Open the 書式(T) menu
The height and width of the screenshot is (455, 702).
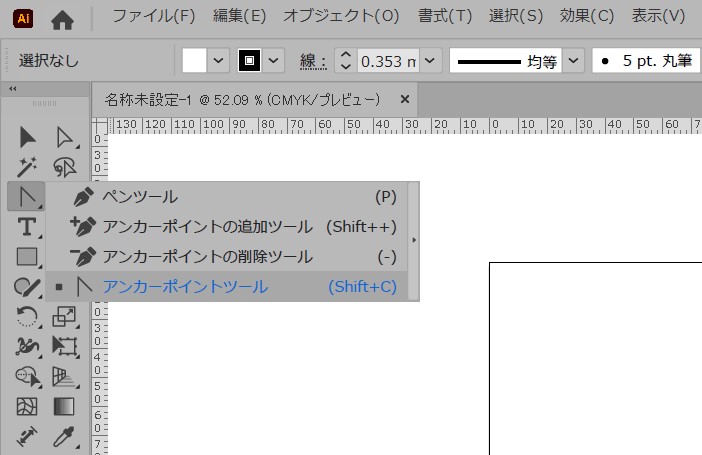445,17
